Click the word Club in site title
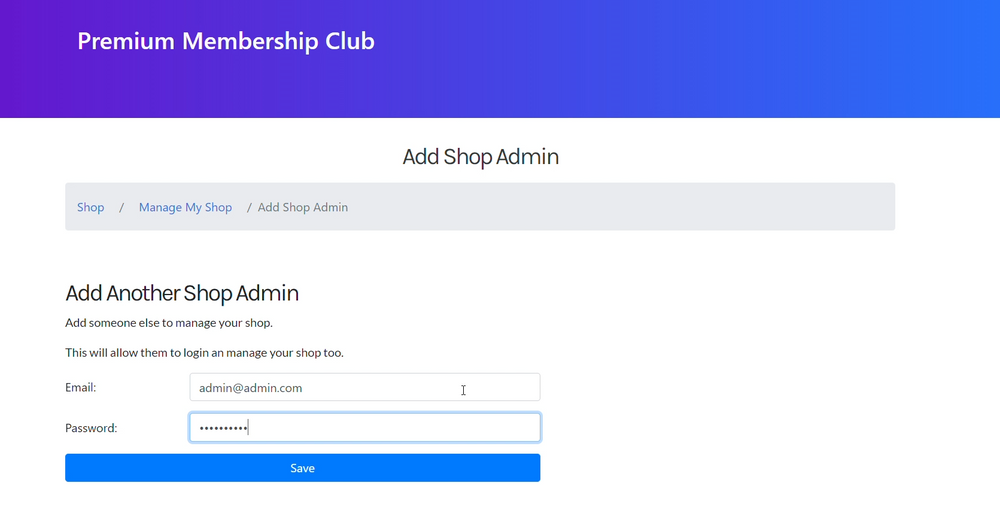 [x=350, y=41]
